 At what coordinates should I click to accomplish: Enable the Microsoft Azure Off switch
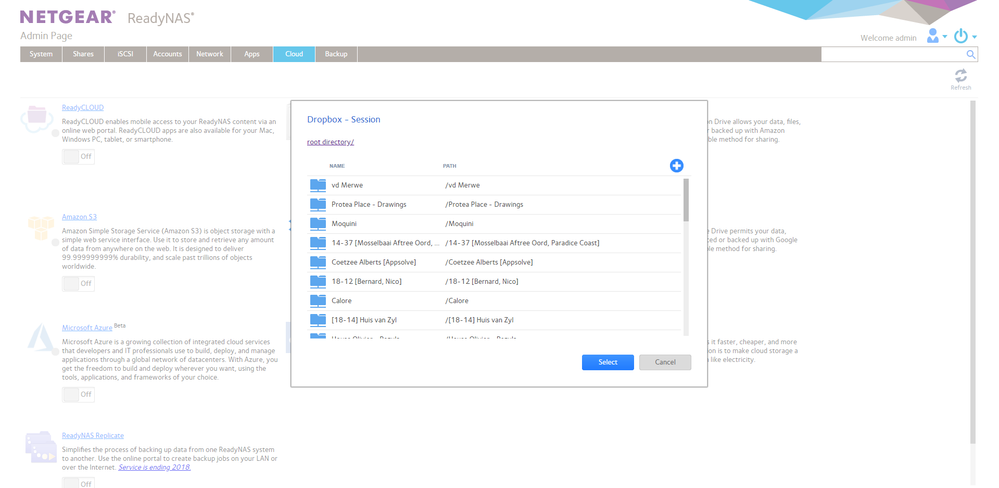coord(78,394)
